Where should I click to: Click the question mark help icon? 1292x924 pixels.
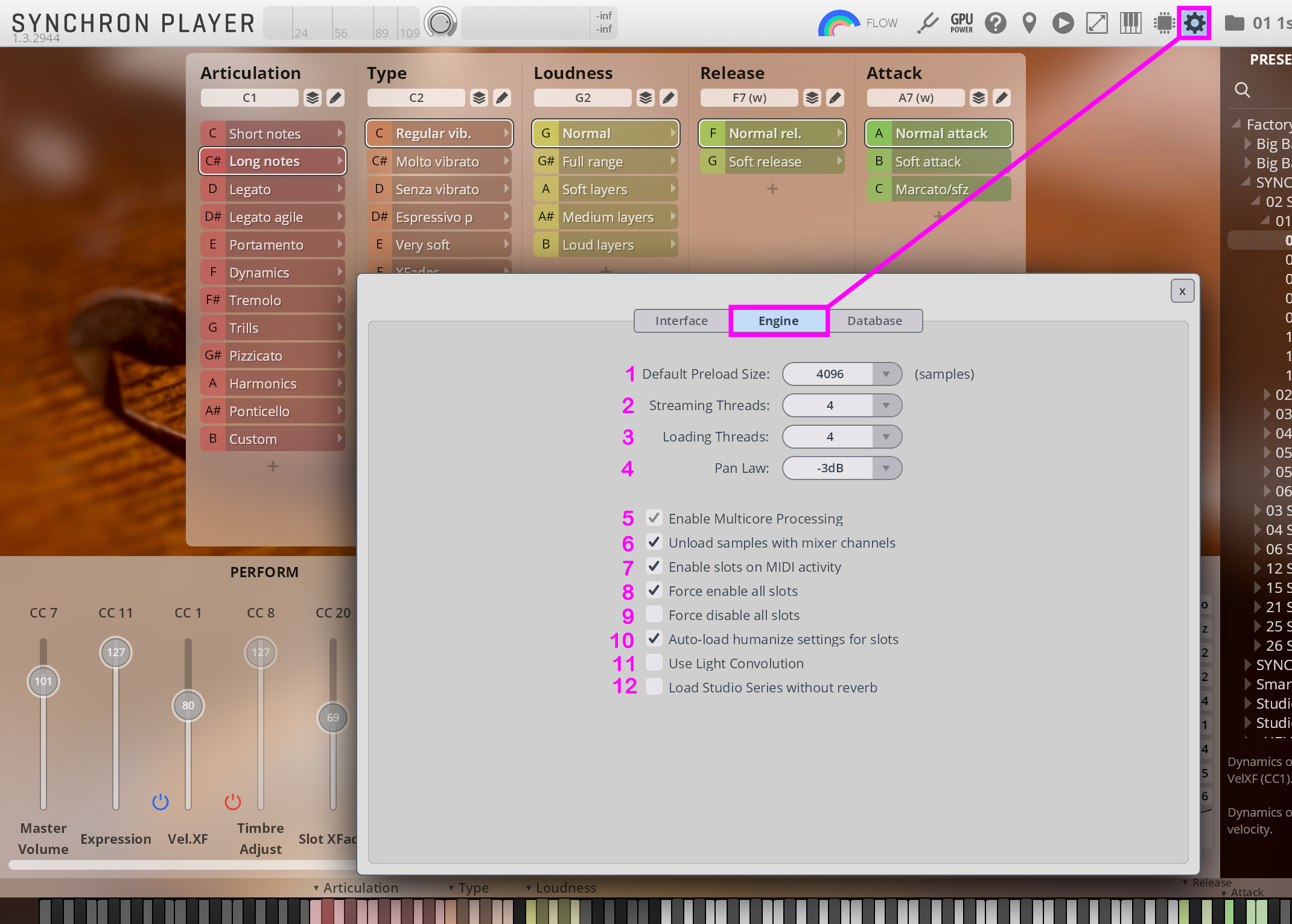click(995, 24)
